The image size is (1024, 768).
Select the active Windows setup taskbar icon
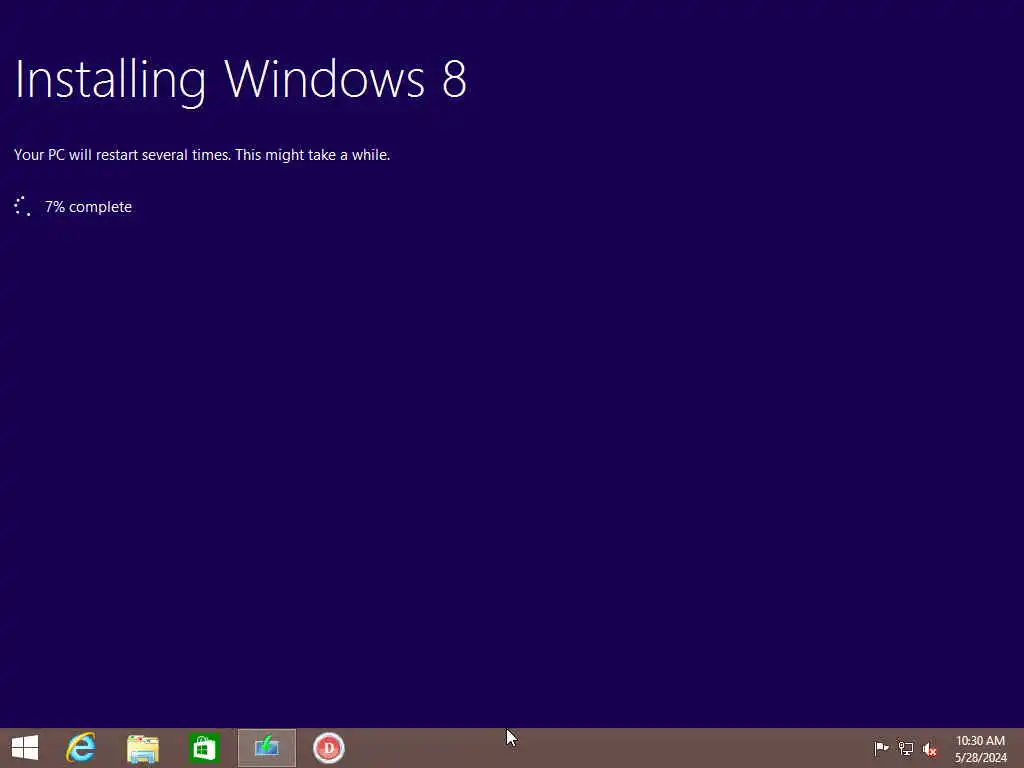click(x=266, y=748)
